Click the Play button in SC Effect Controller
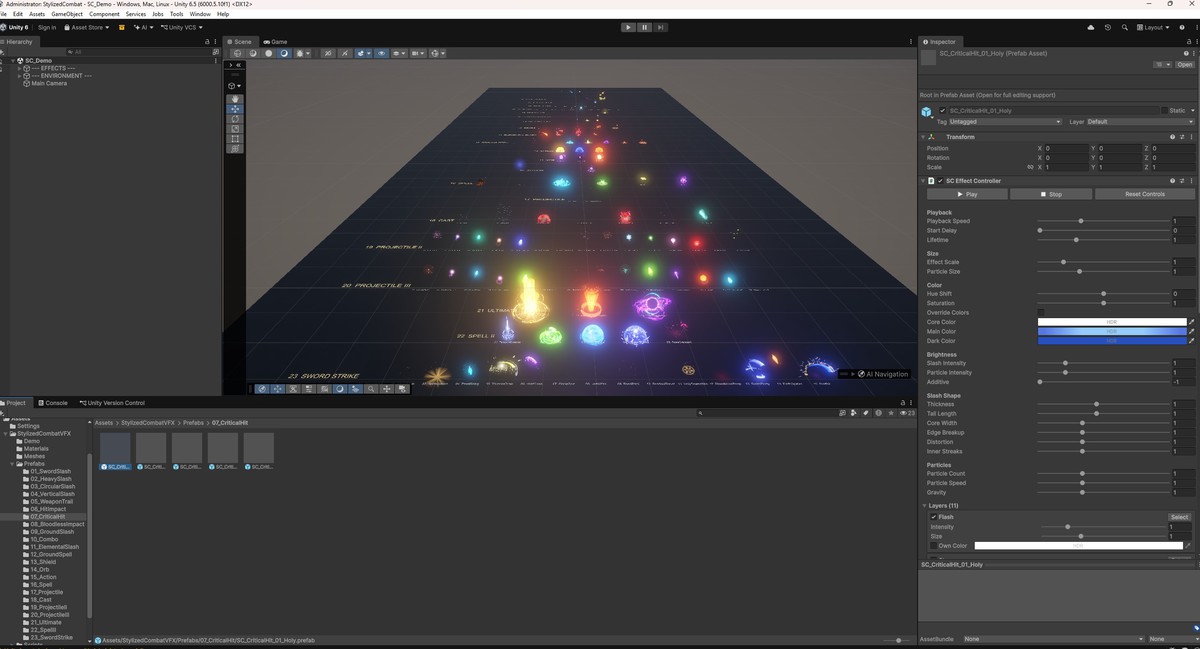Screen dimensions: 1200x649 (x=966, y=194)
